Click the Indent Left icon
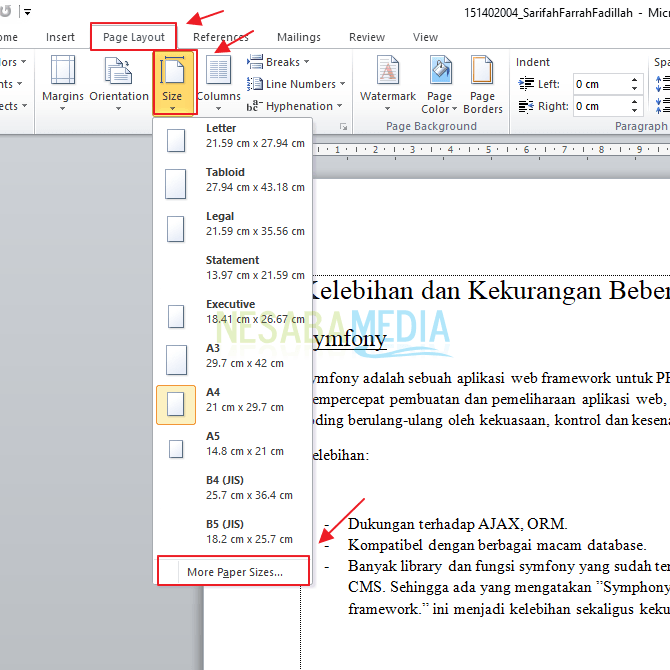The width and height of the screenshot is (670, 670). [526, 84]
